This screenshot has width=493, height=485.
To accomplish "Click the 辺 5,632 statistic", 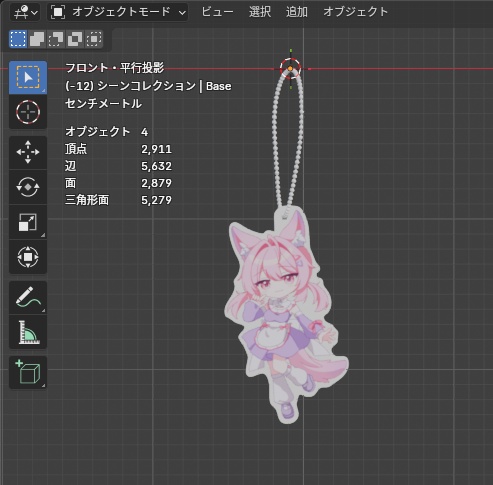I will pyautogui.click(x=118, y=166).
